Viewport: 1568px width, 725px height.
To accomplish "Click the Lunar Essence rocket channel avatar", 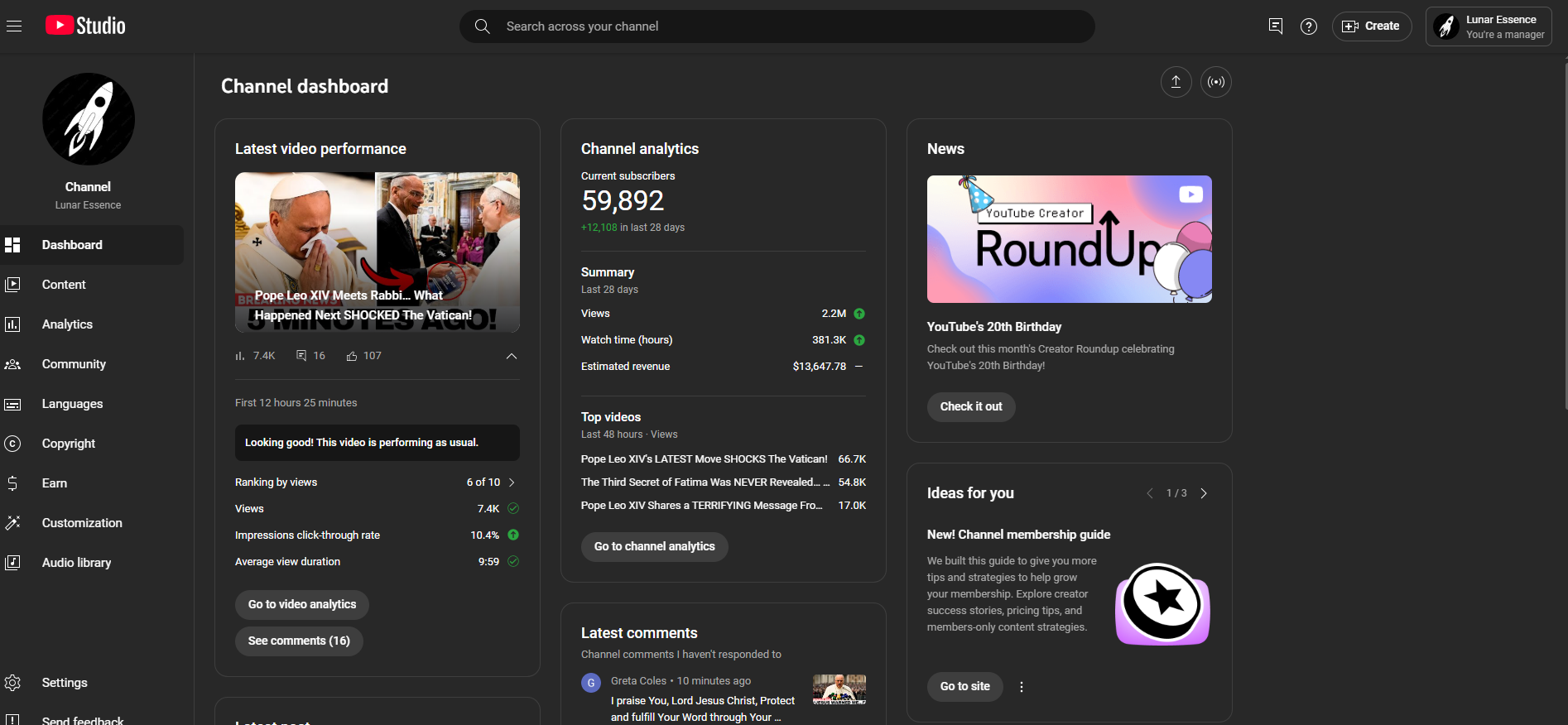I will (x=89, y=119).
